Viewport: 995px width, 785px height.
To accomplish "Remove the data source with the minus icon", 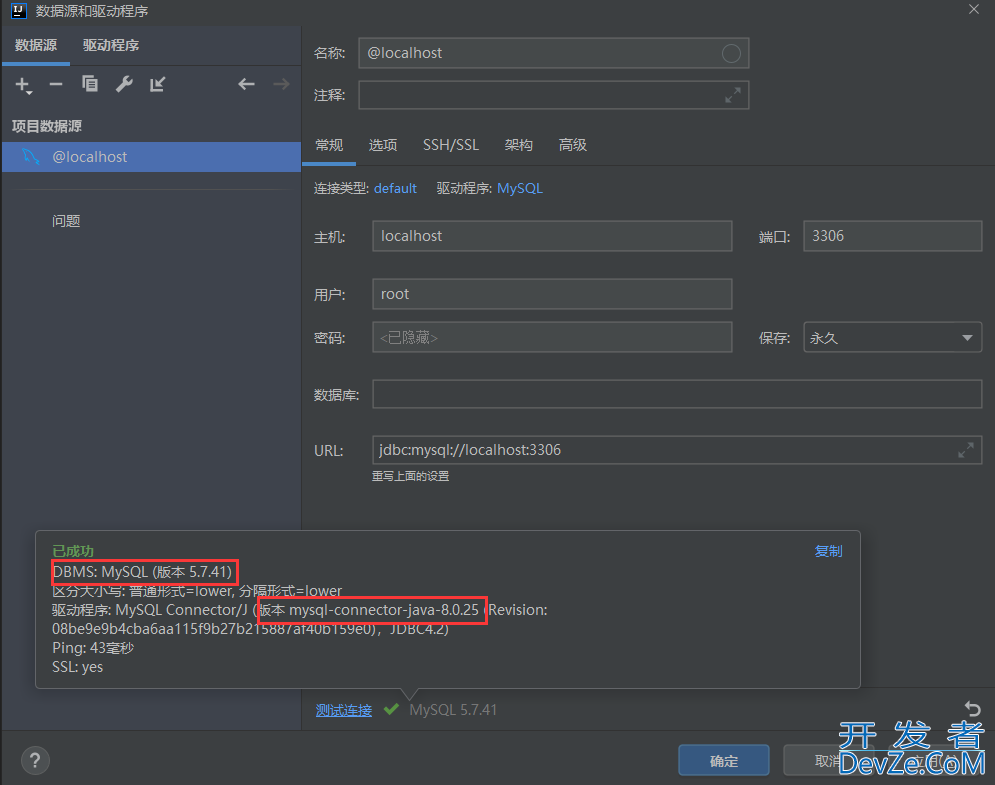I will (56, 84).
